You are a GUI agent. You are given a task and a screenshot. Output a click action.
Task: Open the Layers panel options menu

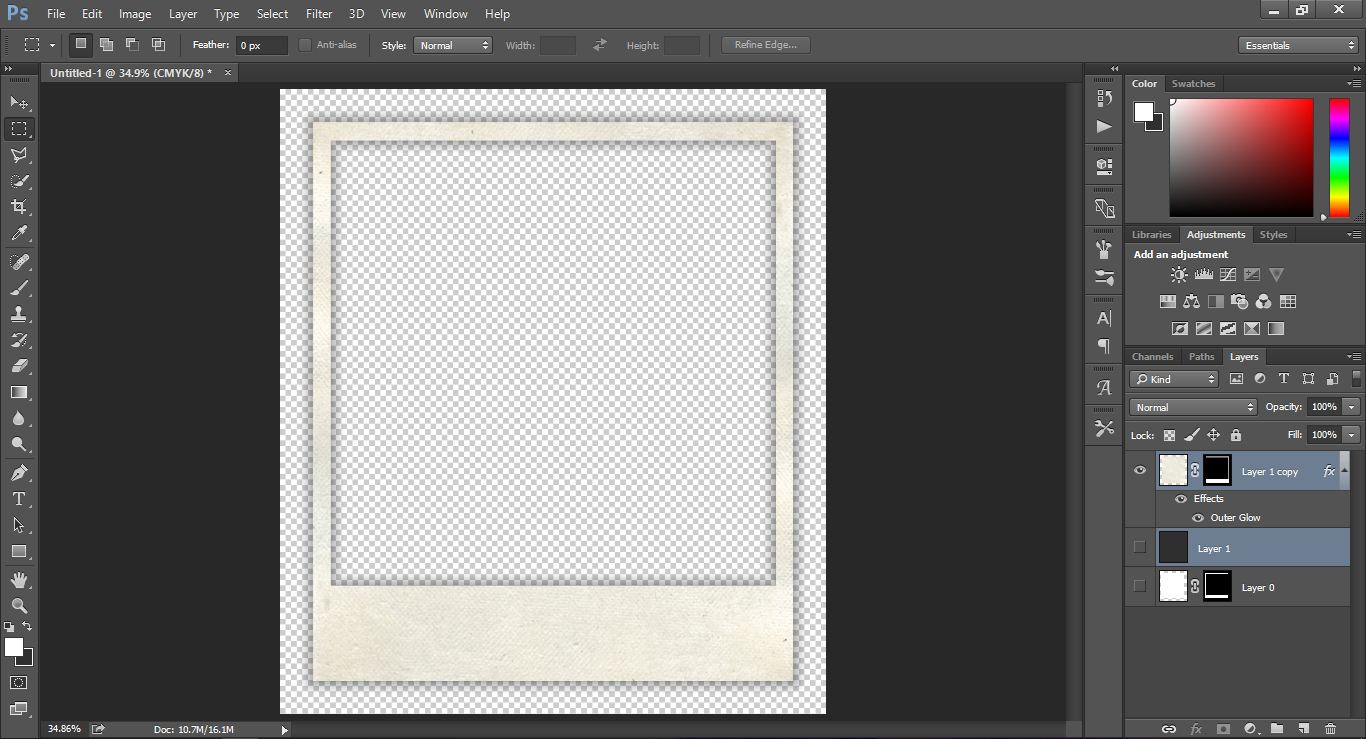click(x=1355, y=357)
